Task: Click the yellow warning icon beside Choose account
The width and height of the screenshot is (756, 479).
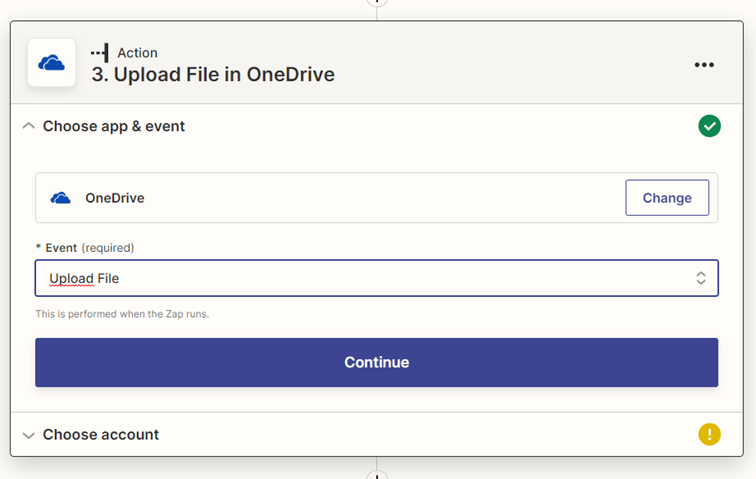Action: [x=709, y=434]
